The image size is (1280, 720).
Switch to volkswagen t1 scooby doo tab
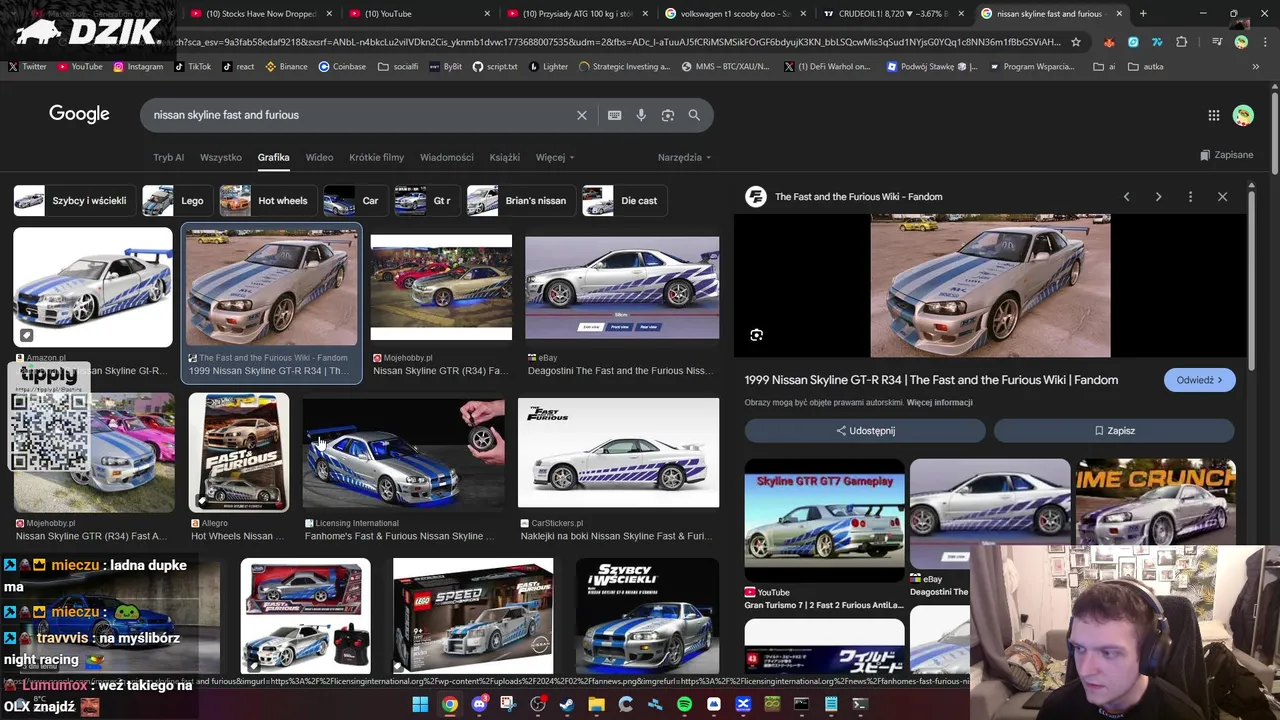(730, 14)
